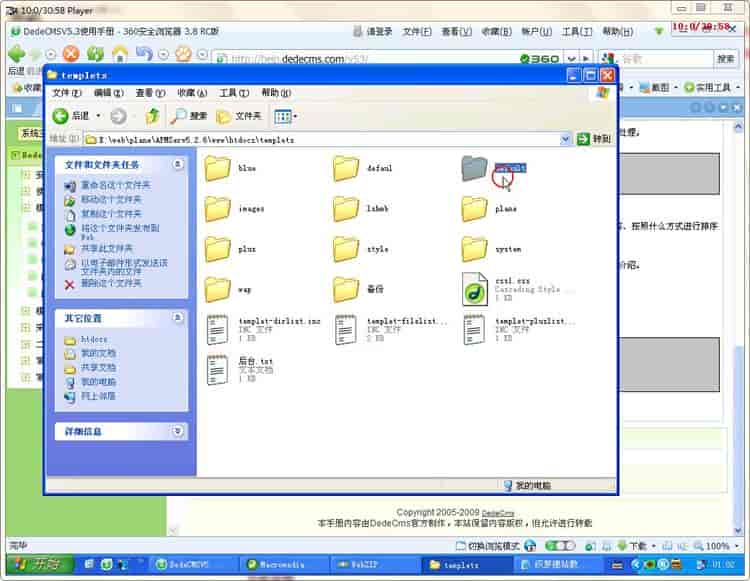Switch to the WebZIP taskbar button

375,565
